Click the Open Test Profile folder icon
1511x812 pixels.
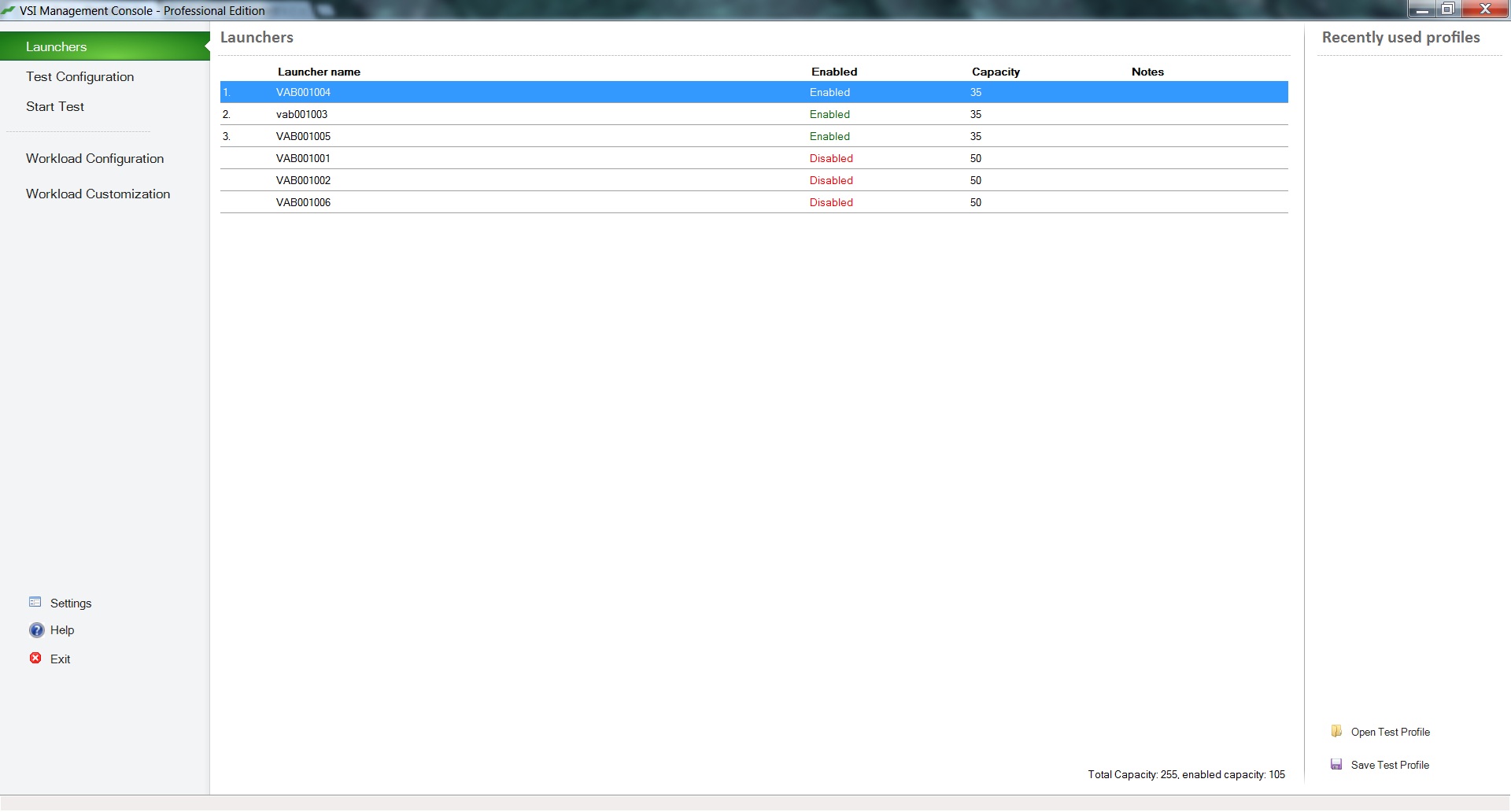tap(1336, 732)
